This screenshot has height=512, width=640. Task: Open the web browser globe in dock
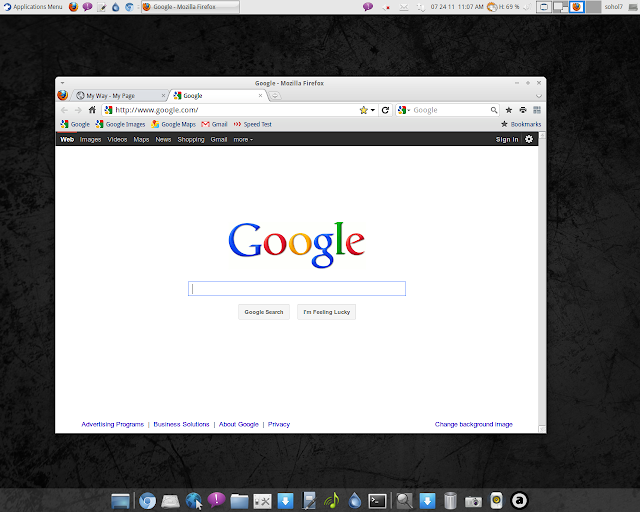(193, 501)
